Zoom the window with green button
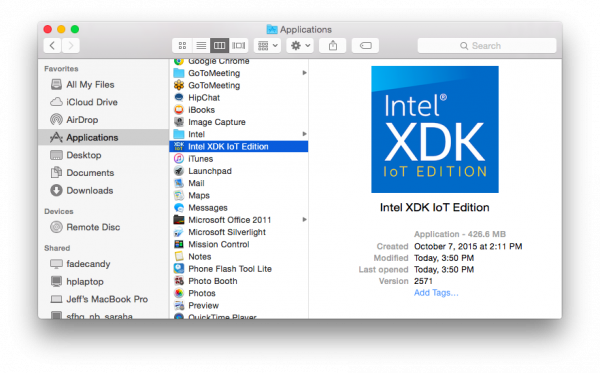Image resolution: width=600 pixels, height=373 pixels. pyautogui.click(x=75, y=29)
